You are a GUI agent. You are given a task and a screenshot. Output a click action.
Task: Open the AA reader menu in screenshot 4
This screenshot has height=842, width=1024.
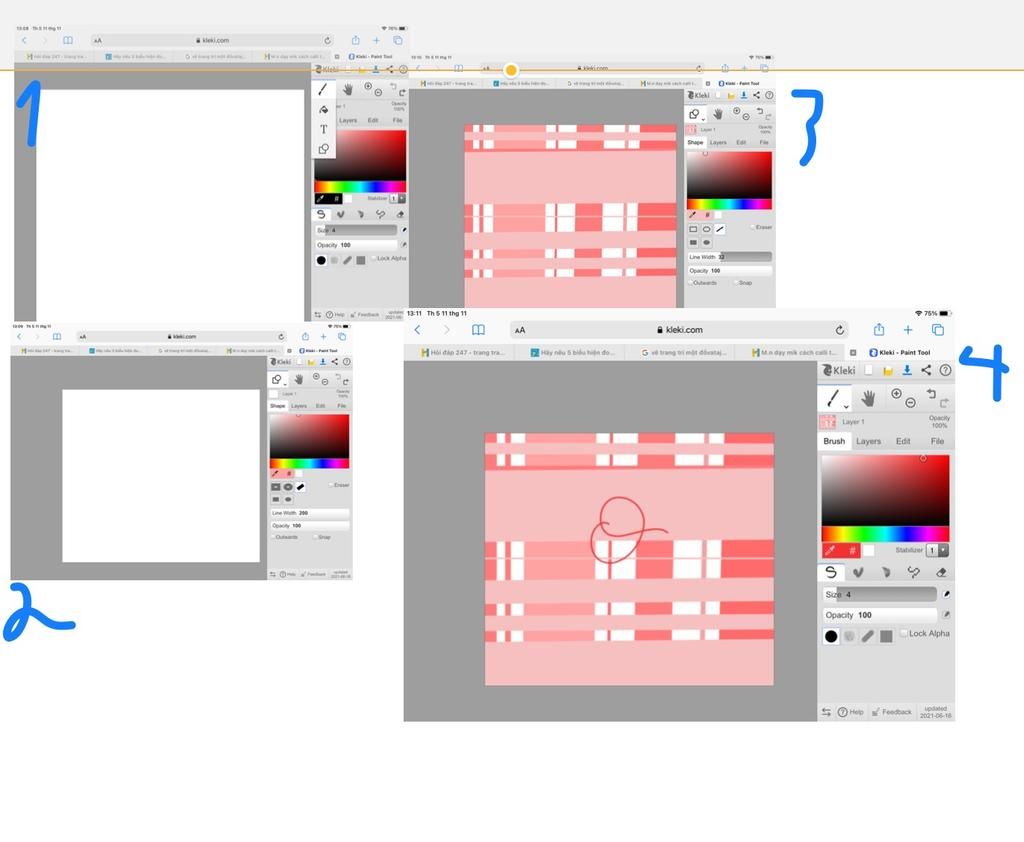tap(520, 331)
